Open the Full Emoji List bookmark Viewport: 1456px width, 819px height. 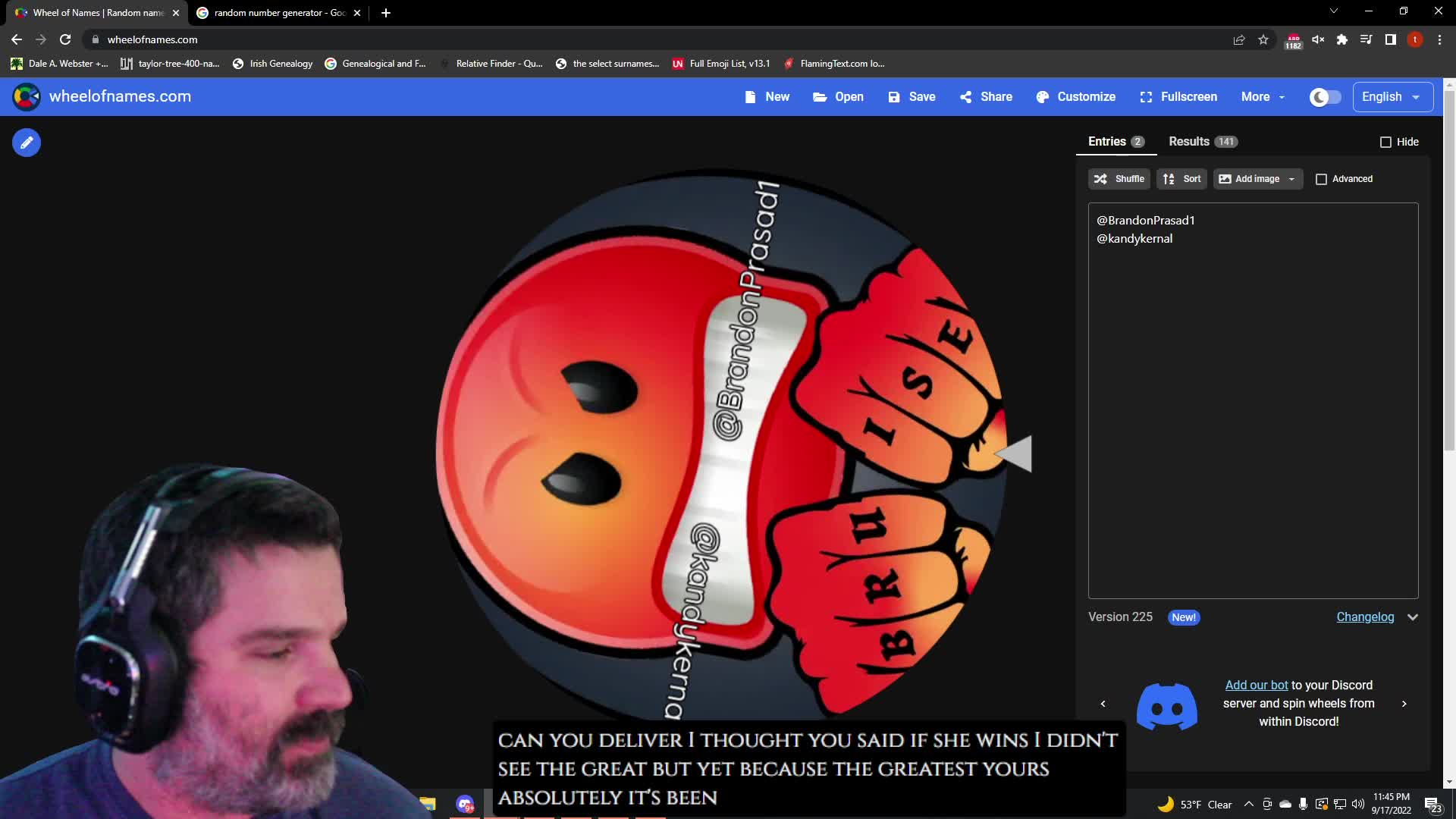pos(721,64)
